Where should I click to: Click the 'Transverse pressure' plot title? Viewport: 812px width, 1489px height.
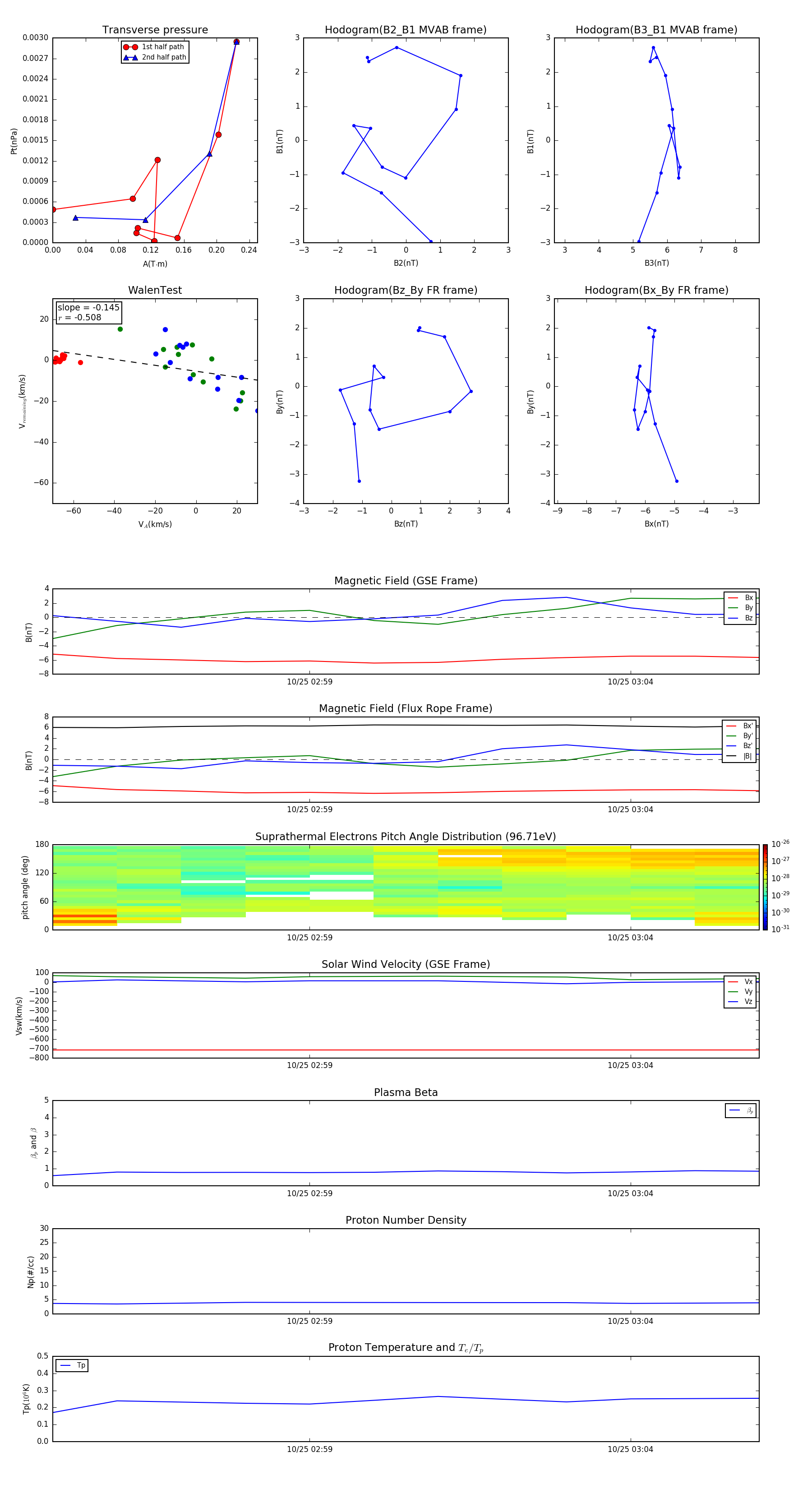point(155,30)
